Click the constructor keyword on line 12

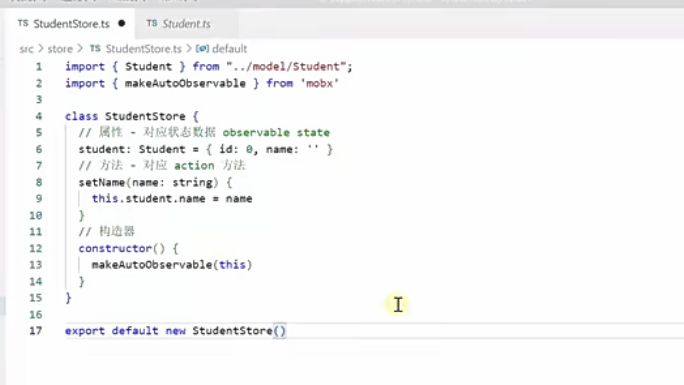pyautogui.click(x=115, y=249)
